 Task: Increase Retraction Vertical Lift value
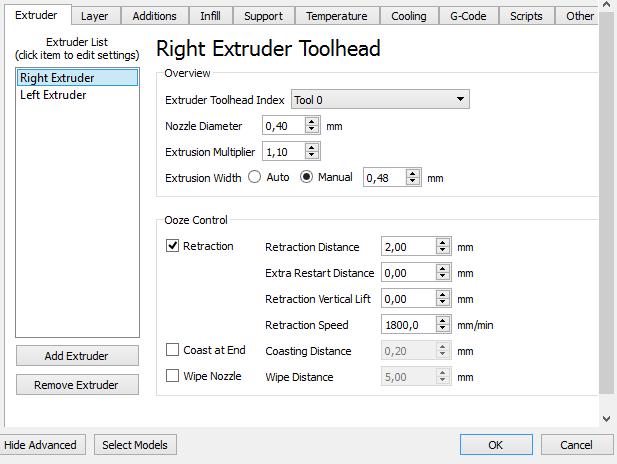[443, 294]
